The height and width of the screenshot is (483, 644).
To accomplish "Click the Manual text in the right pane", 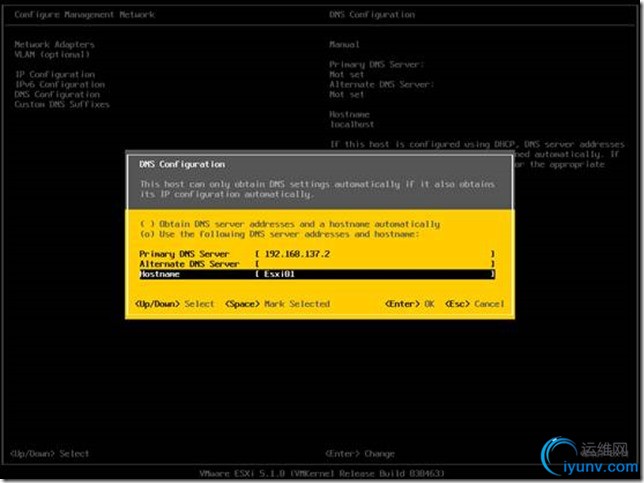I will coord(344,44).
